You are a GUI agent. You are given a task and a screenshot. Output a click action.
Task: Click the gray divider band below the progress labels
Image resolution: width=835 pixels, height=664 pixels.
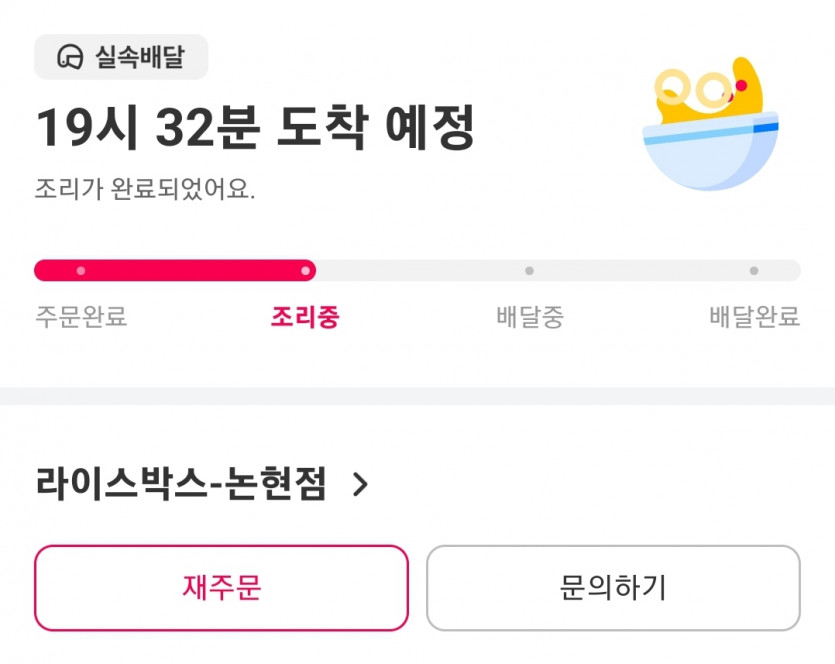coord(417,396)
